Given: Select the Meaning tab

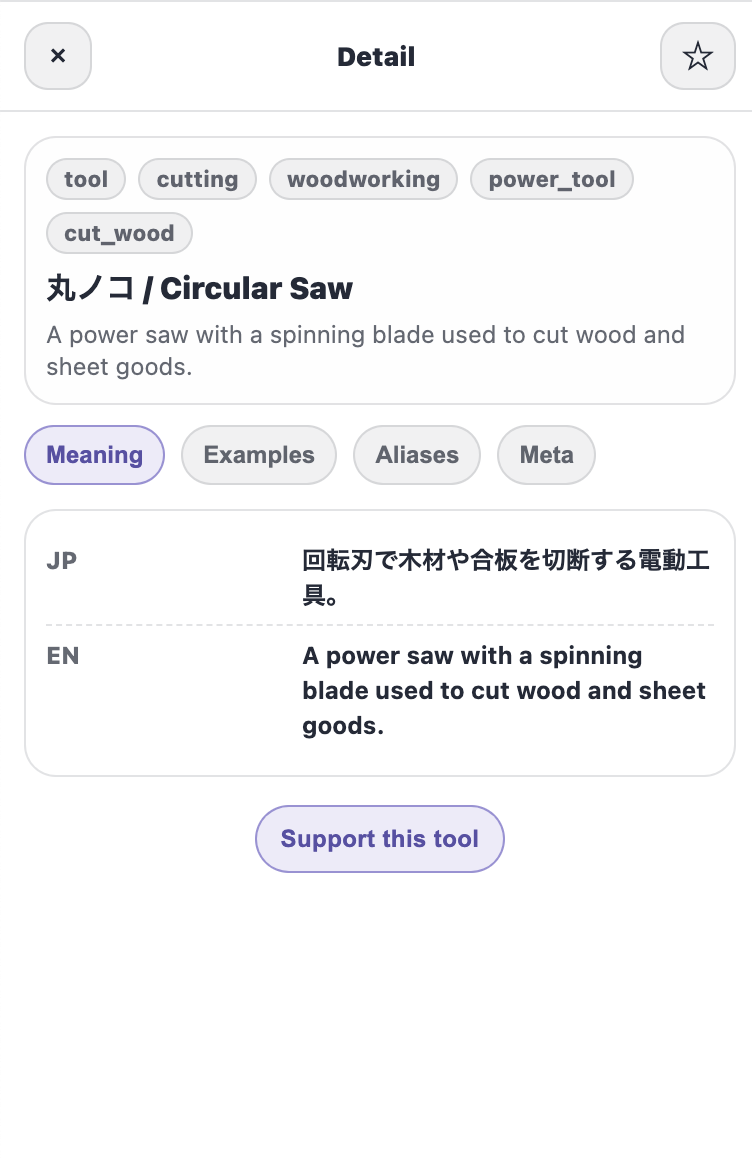Looking at the screenshot, I should coord(94,455).
